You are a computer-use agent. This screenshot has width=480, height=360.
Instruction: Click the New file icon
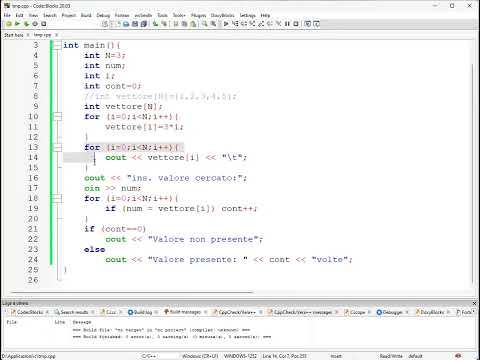point(118,24)
